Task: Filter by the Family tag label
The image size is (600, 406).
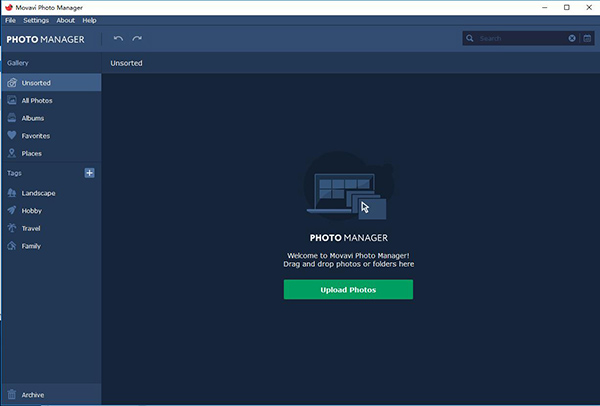Action: coord(31,246)
